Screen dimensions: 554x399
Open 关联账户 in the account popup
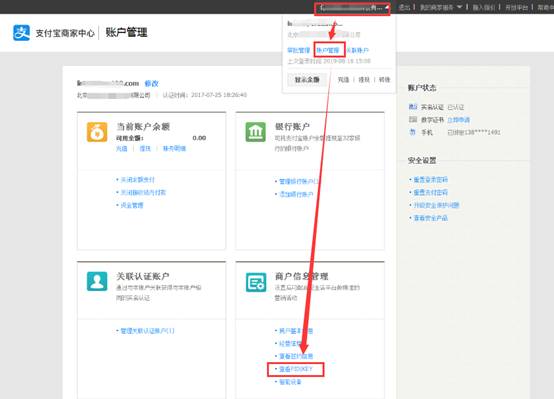click(357, 51)
